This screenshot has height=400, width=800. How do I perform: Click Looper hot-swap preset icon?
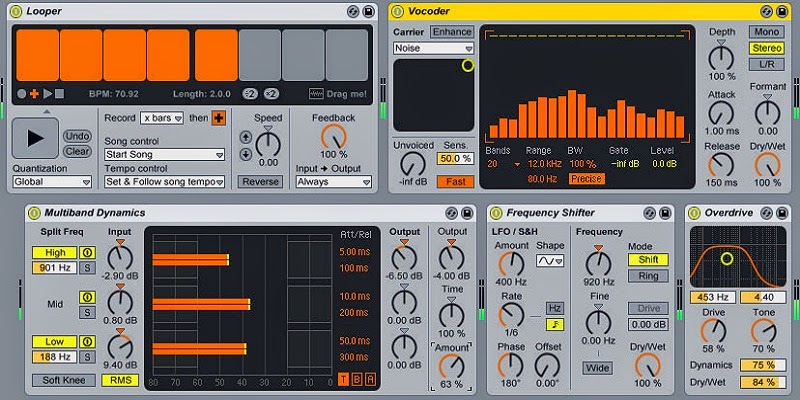353,11
